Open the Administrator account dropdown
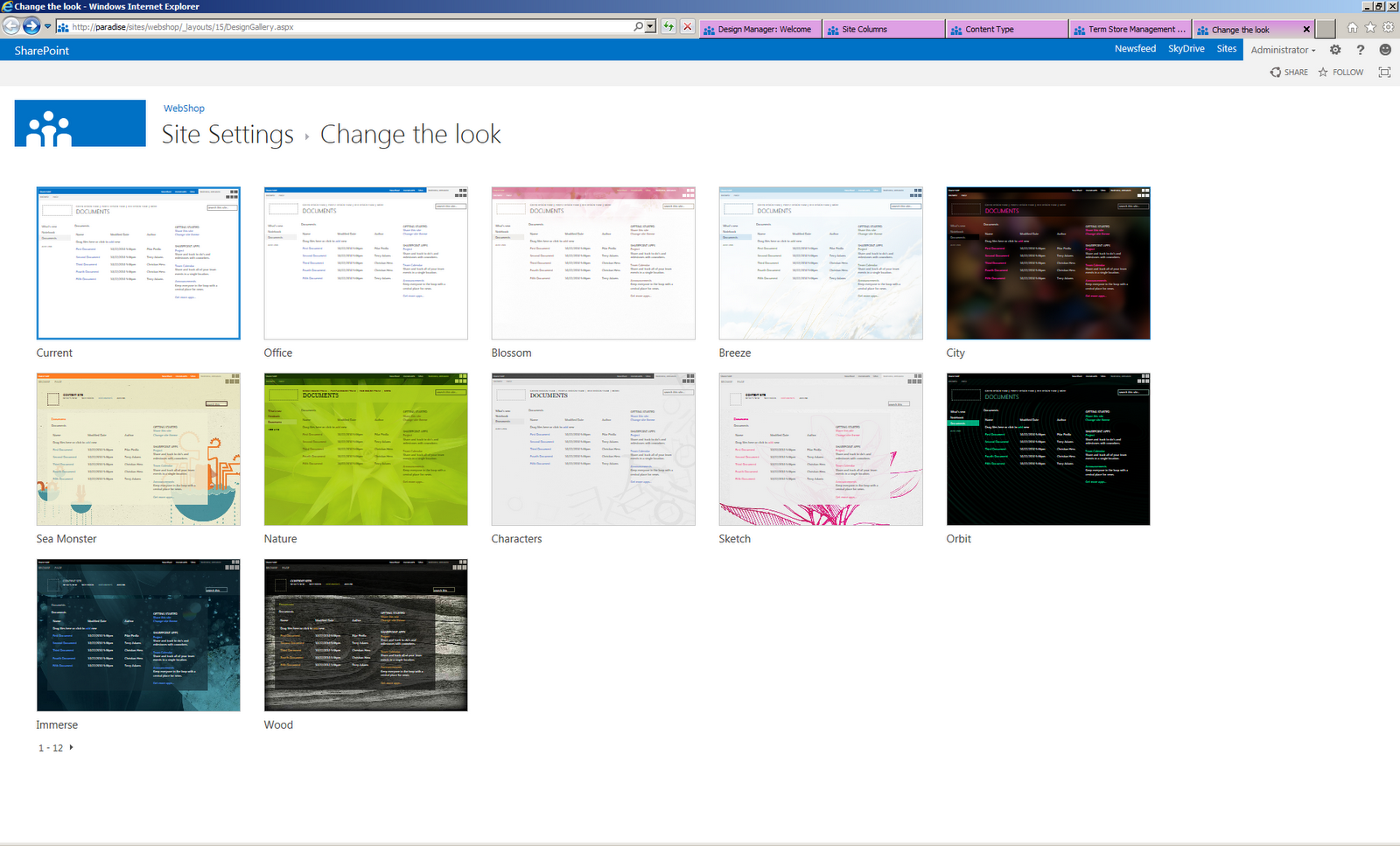This screenshot has height=846, width=1400. click(1283, 50)
